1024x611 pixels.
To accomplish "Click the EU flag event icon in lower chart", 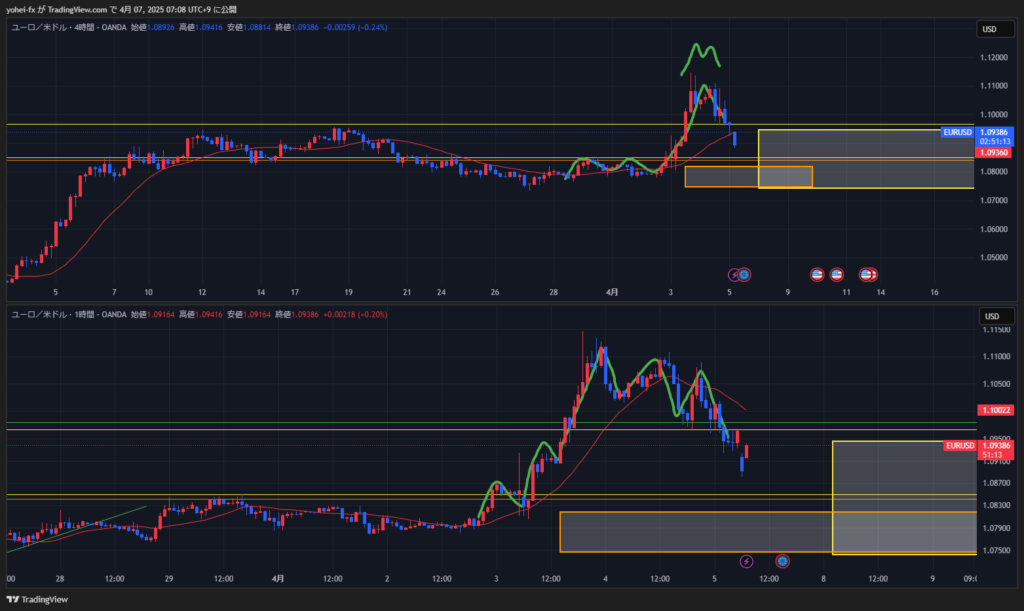I will pos(783,562).
